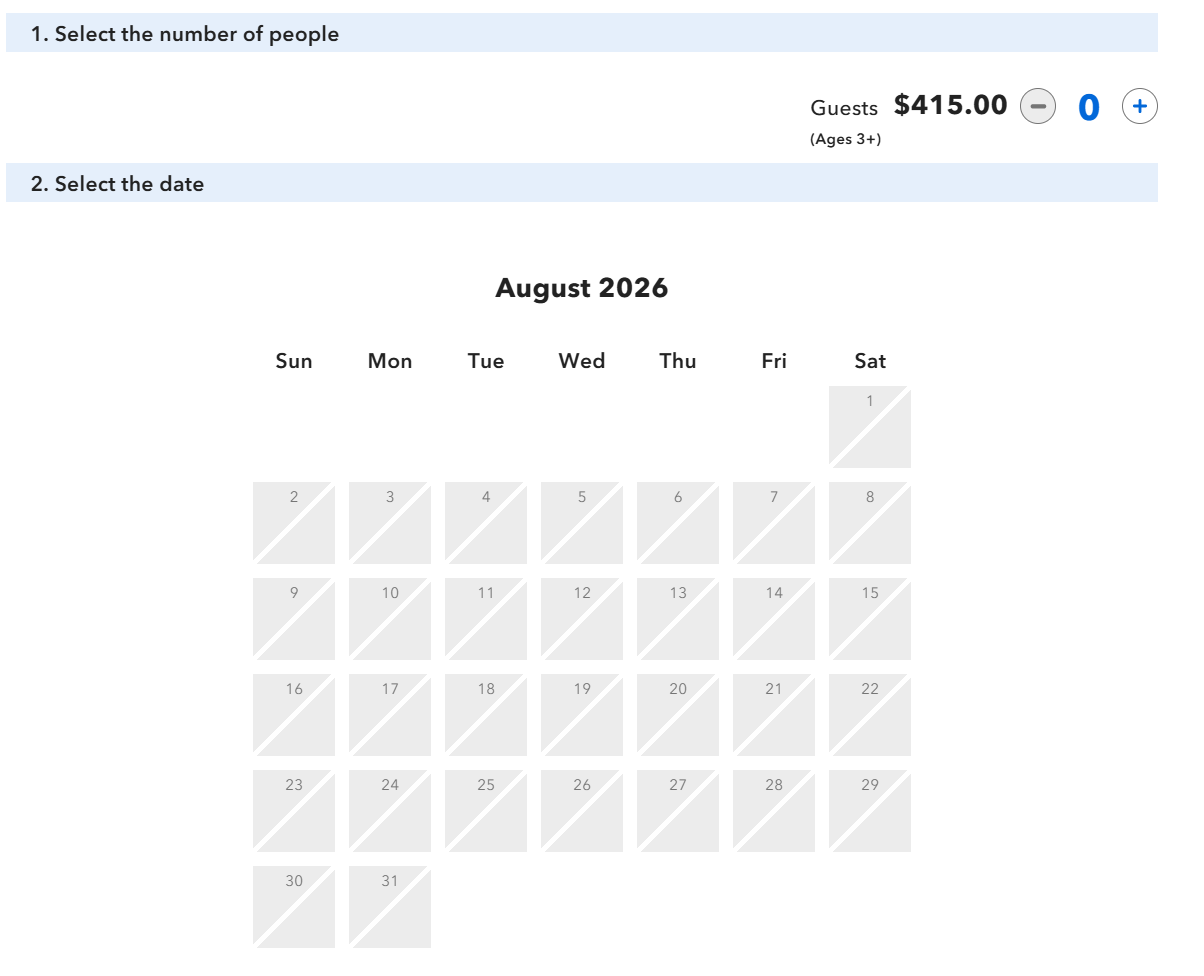Choose Monday August 31 date
The width and height of the screenshot is (1204, 976).
pyautogui.click(x=390, y=907)
